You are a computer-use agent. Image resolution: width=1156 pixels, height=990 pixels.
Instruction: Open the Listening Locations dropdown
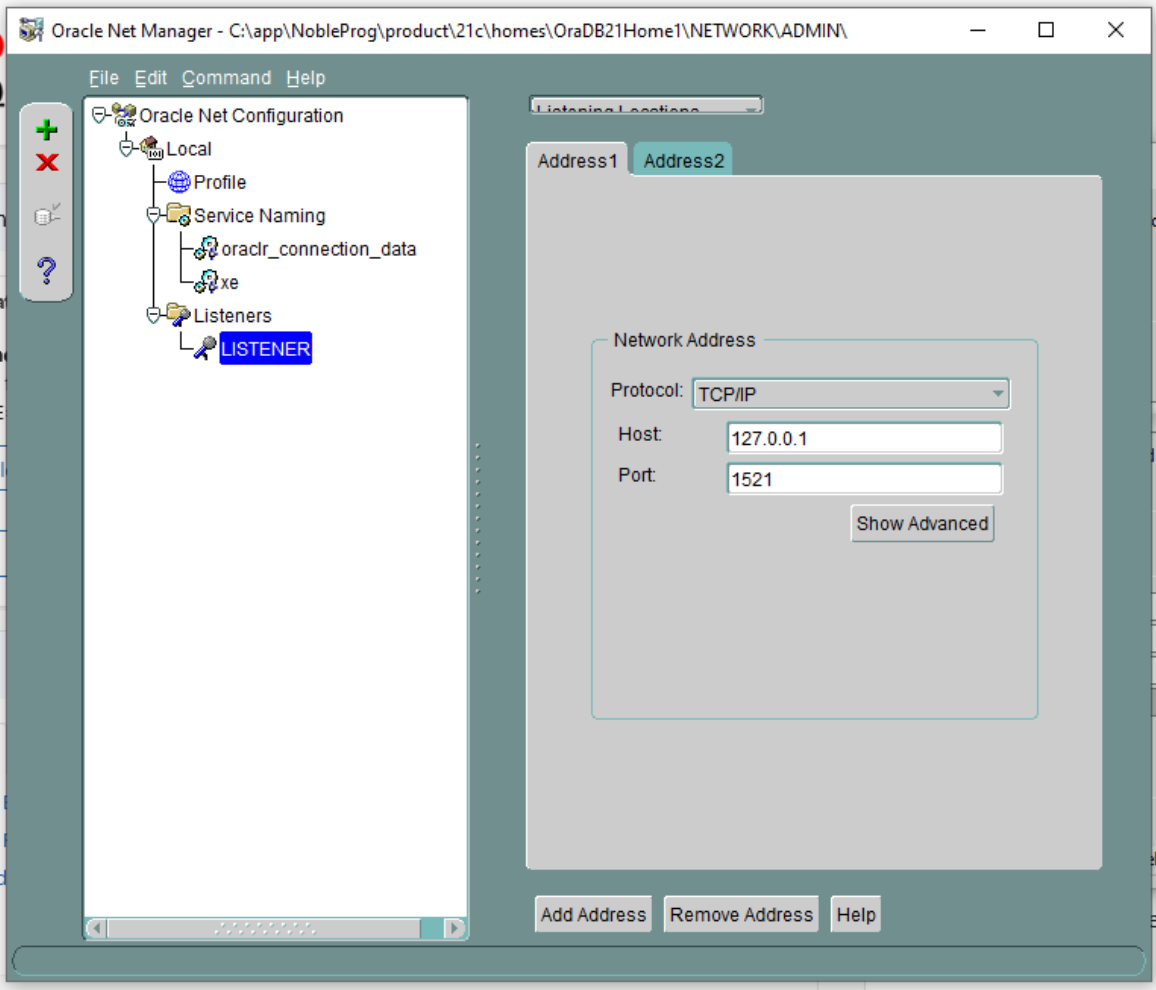pos(646,105)
